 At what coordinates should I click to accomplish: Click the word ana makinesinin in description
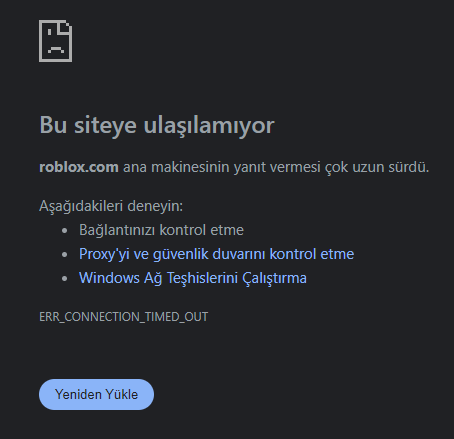(x=176, y=167)
